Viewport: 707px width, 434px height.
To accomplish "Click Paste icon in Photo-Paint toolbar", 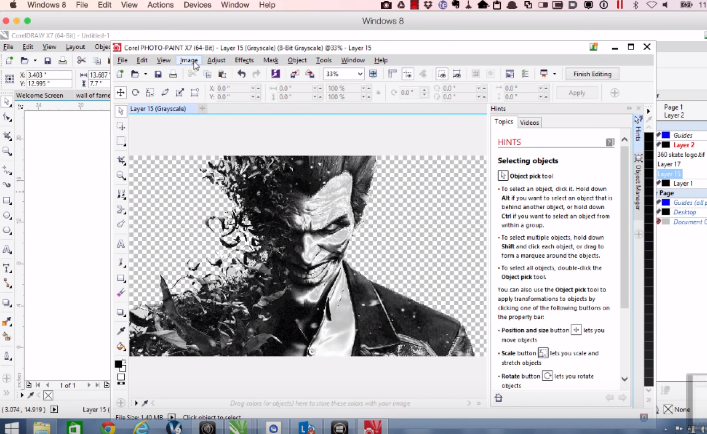I will (x=222, y=74).
